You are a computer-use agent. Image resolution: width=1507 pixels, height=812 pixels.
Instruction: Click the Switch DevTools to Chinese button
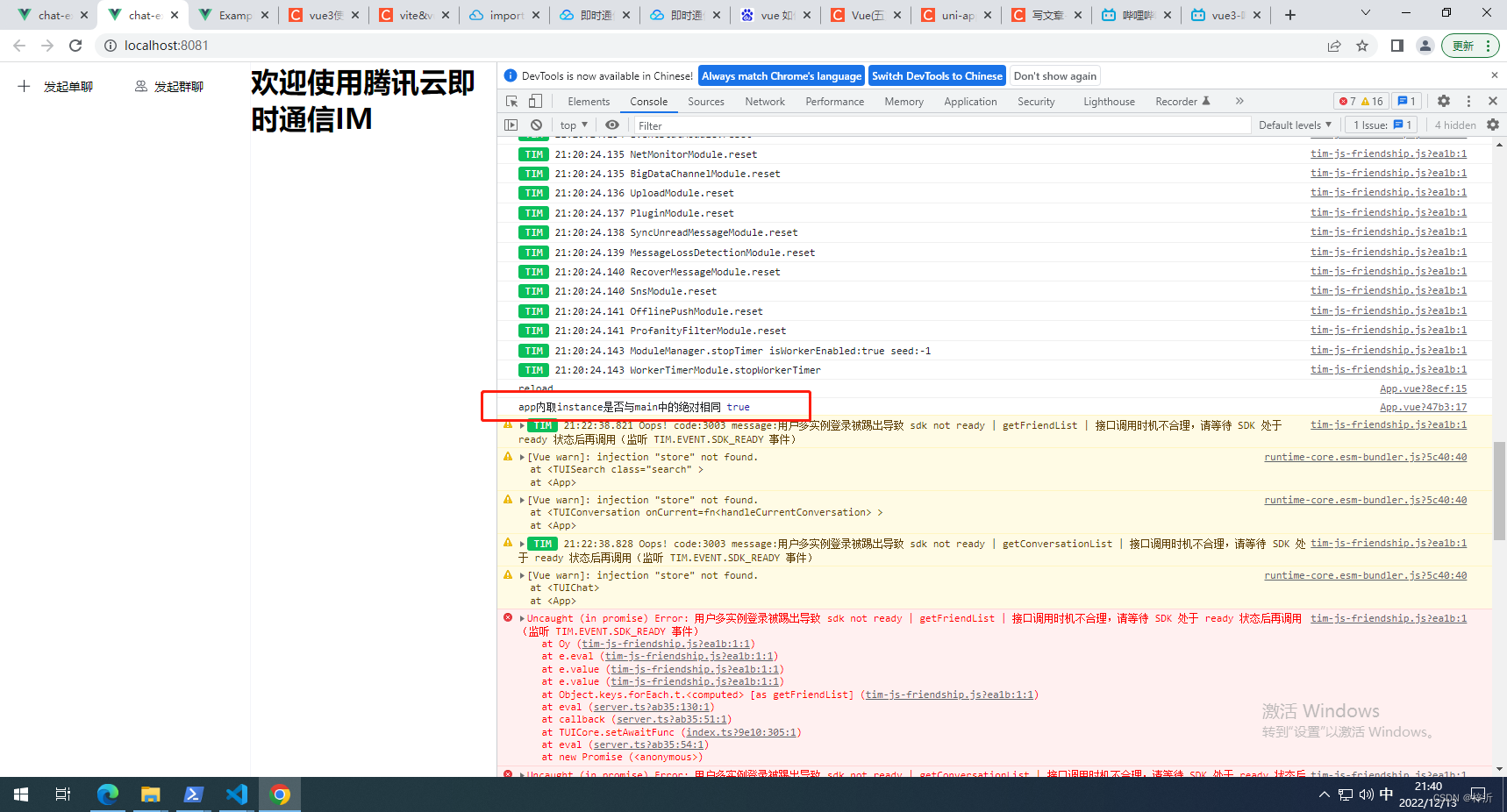937,75
